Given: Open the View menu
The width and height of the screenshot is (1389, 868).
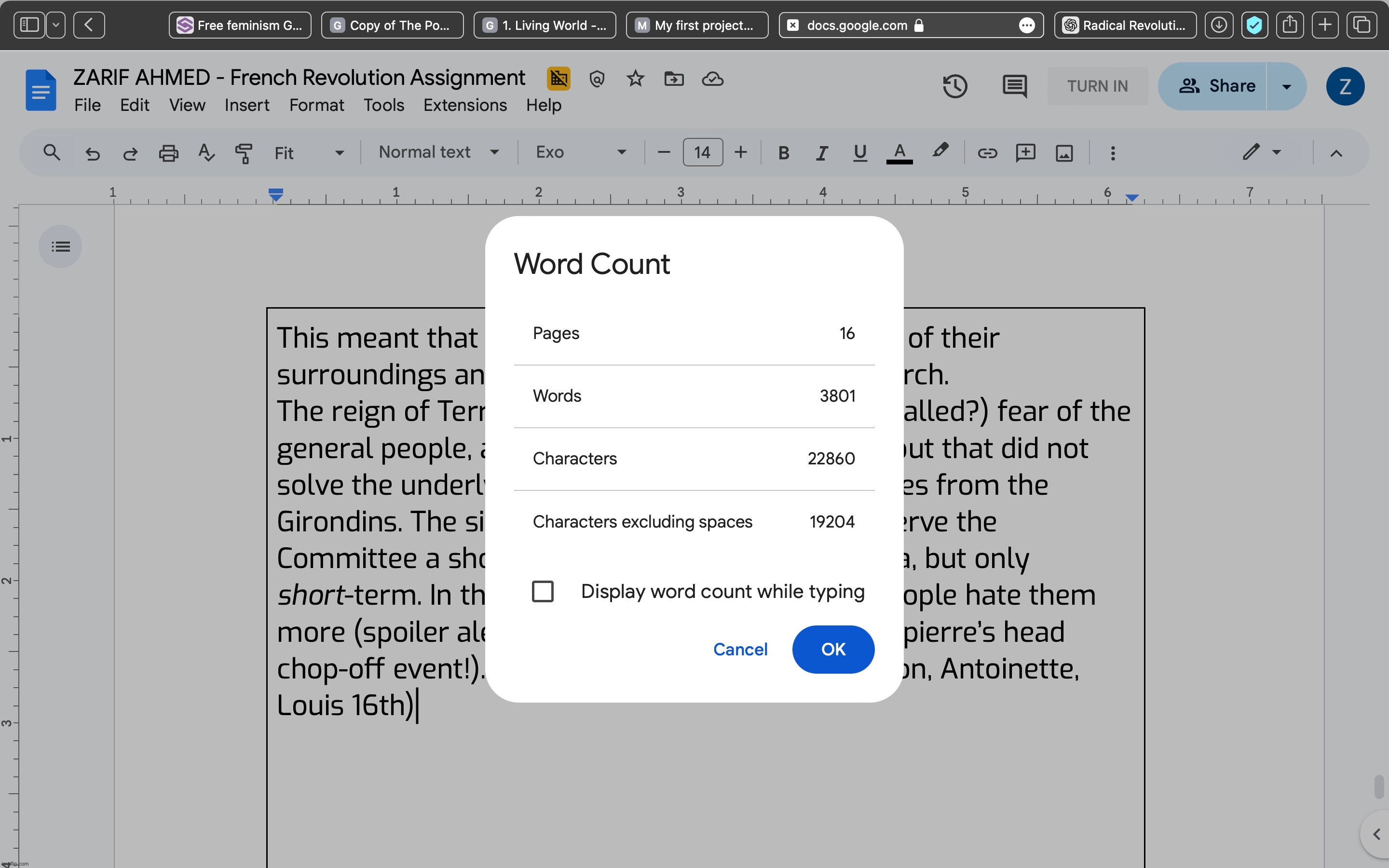Looking at the screenshot, I should point(187,105).
